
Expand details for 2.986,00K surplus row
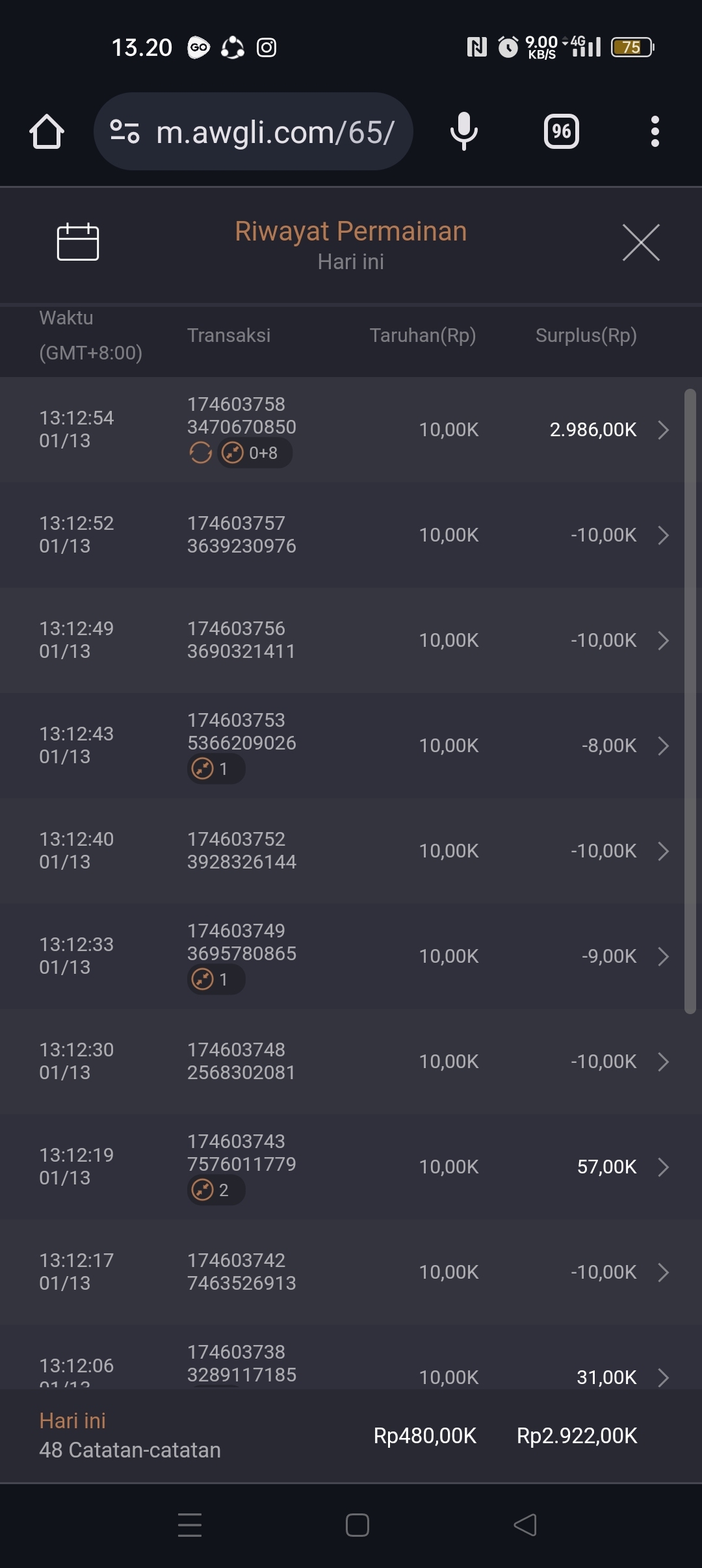point(663,430)
